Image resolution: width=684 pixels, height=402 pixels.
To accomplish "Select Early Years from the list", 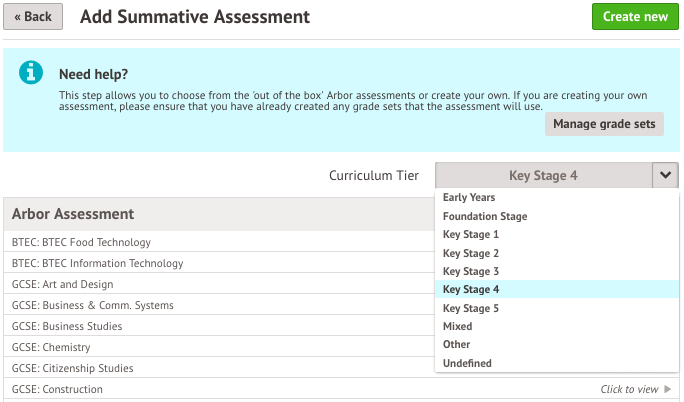I will (557, 198).
